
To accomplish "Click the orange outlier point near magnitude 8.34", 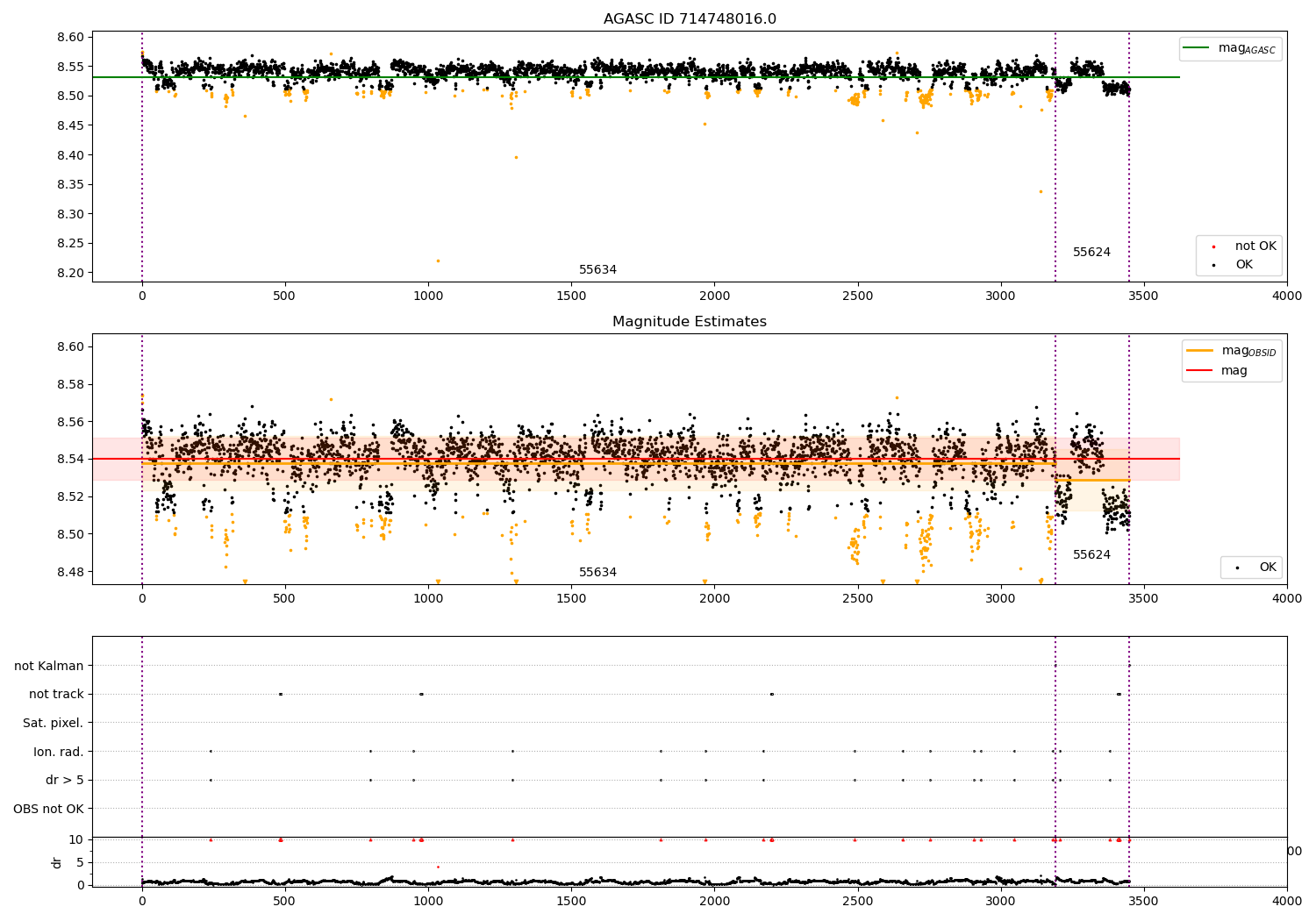I will tap(1041, 191).
